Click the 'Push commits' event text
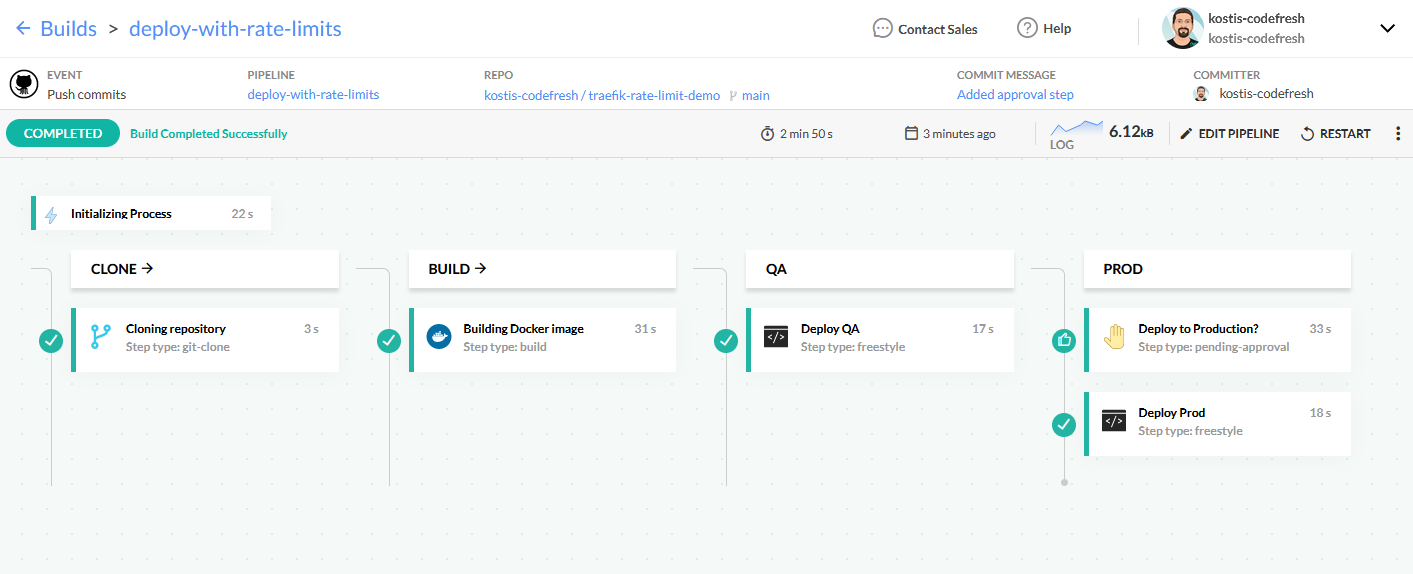Screen dimensions: 1413x574 (x=87, y=95)
